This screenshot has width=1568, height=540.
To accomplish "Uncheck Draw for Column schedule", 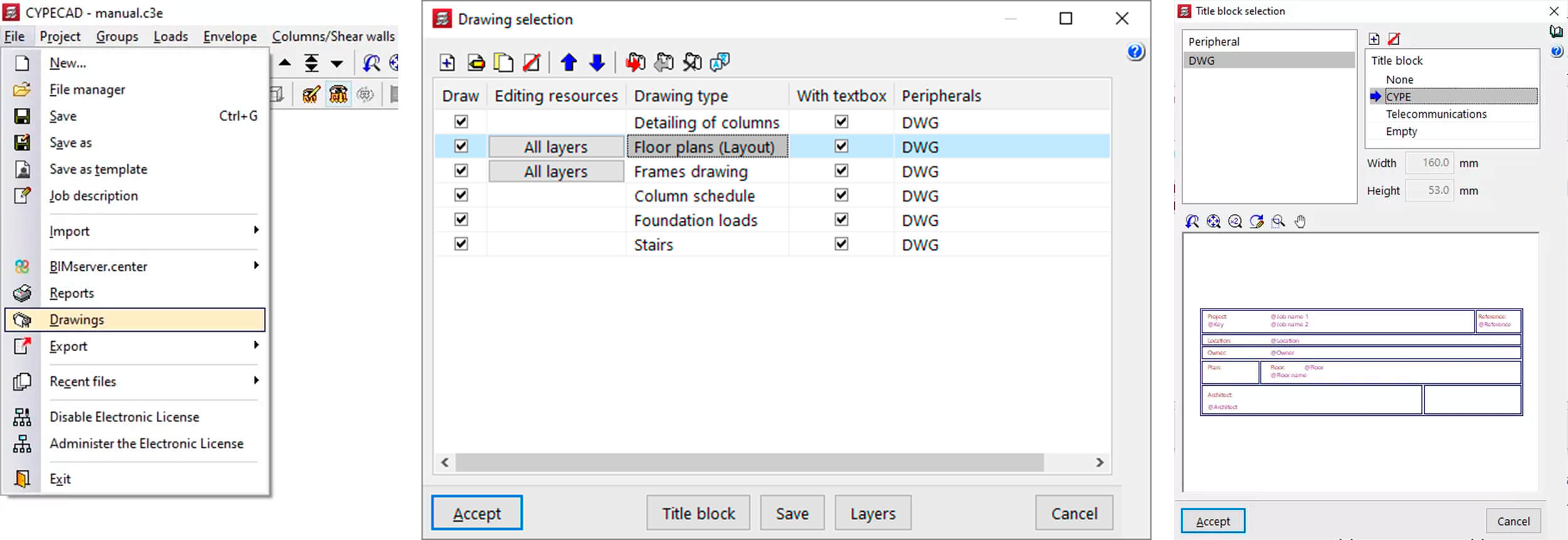I will pos(461,194).
